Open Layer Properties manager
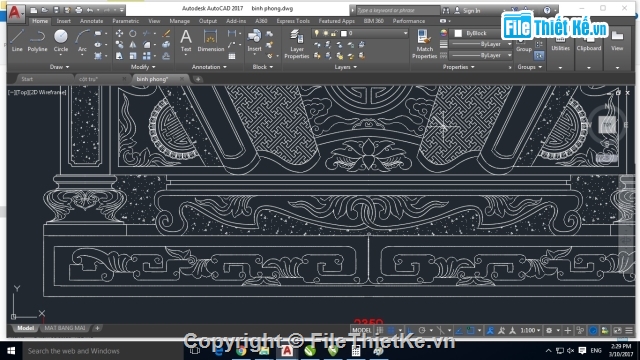This screenshot has width=640, height=360. (297, 44)
